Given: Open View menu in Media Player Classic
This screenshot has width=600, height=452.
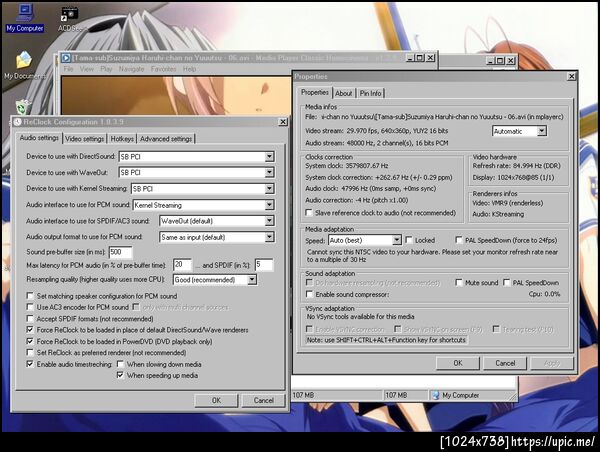Looking at the screenshot, I should (x=86, y=69).
